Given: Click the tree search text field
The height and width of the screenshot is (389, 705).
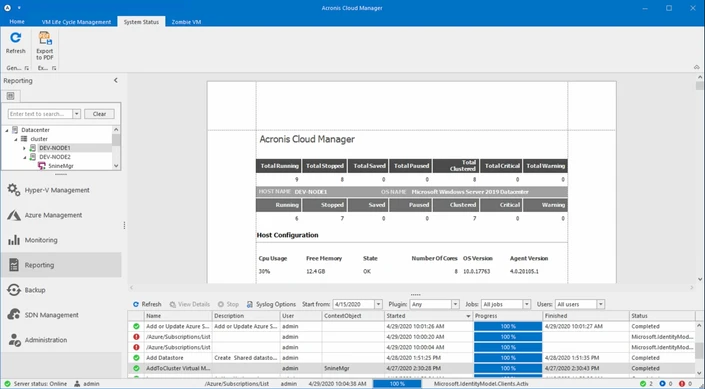Looking at the screenshot, I should 40,114.
